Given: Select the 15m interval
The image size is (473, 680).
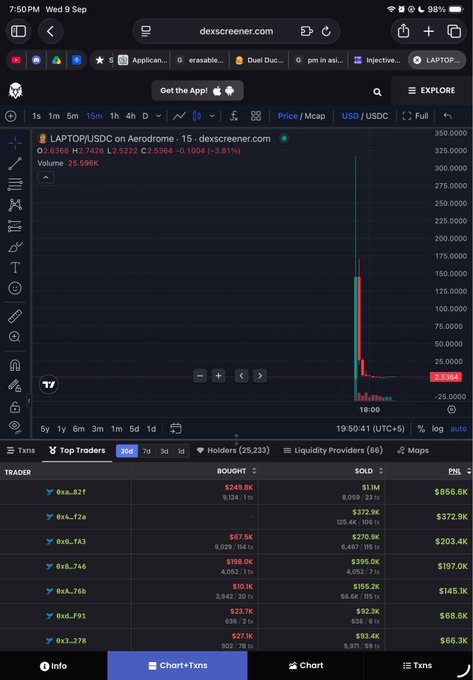Looking at the screenshot, I should 94,116.
